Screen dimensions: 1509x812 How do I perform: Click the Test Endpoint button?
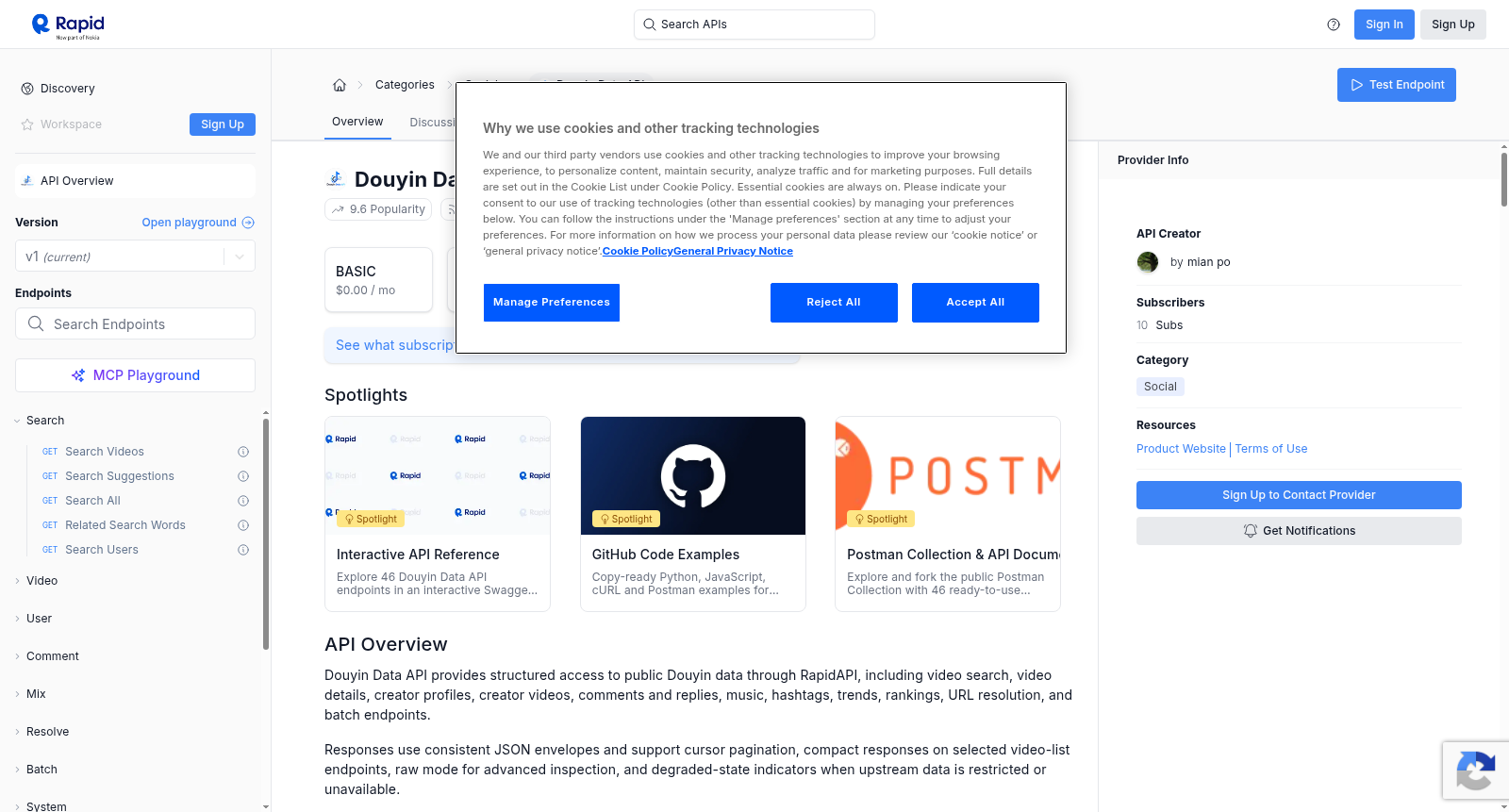point(1397,85)
